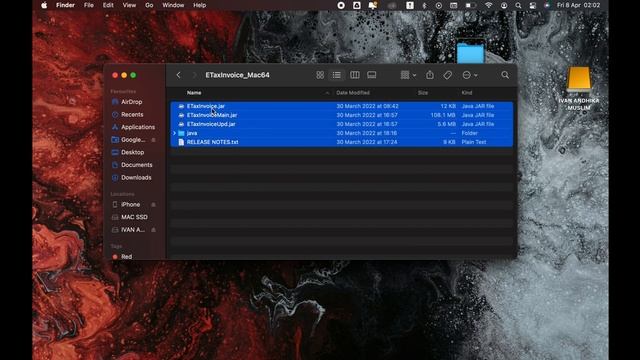Open Downloads in the sidebar
Viewport: 640px width, 360px height.
[136, 178]
